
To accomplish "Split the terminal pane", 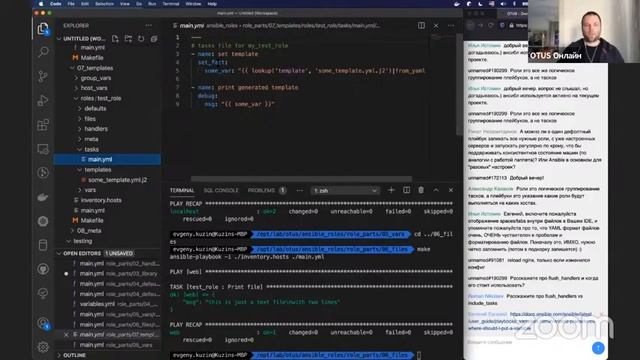I will (x=407, y=190).
